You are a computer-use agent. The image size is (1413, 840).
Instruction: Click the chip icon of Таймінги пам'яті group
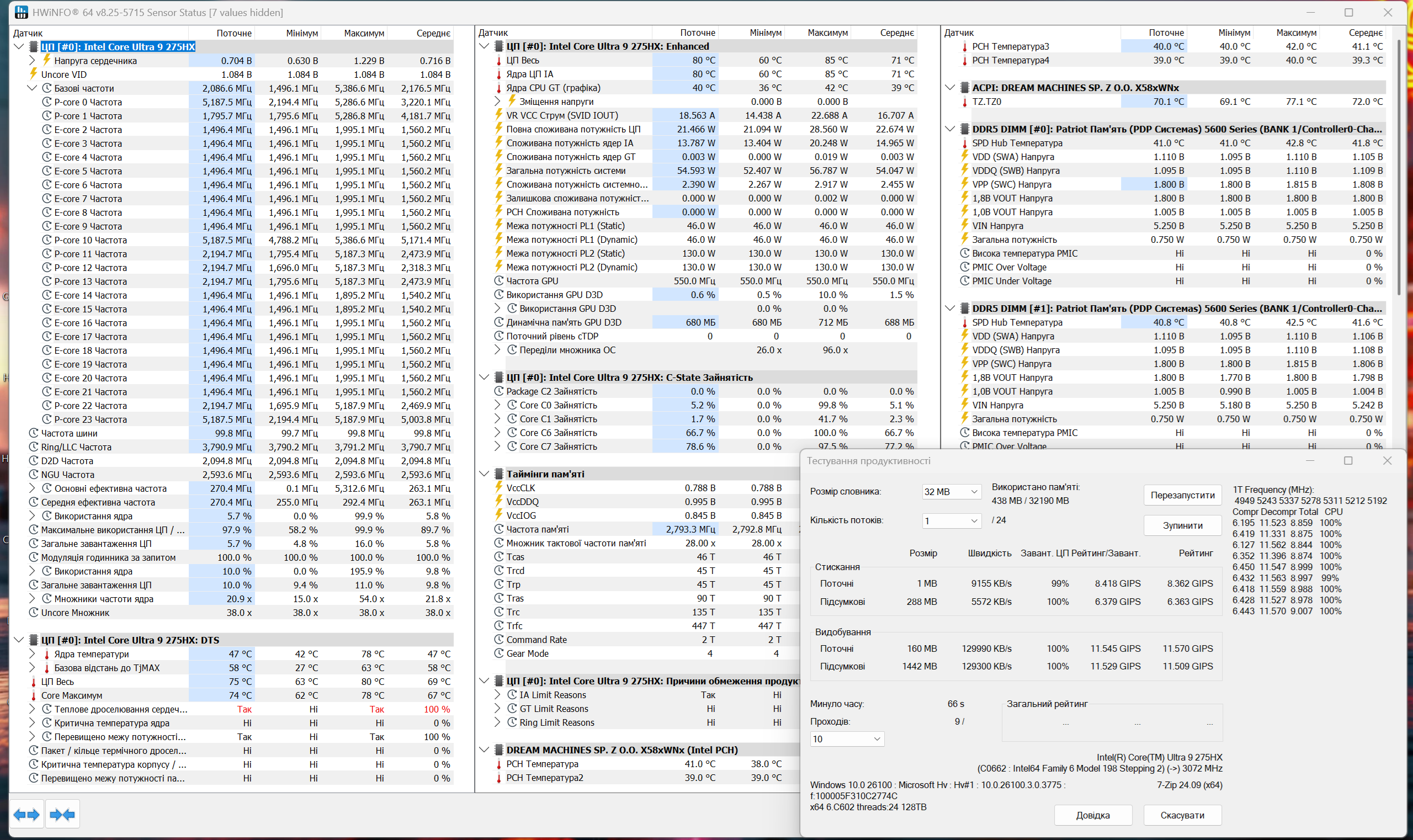click(x=499, y=474)
